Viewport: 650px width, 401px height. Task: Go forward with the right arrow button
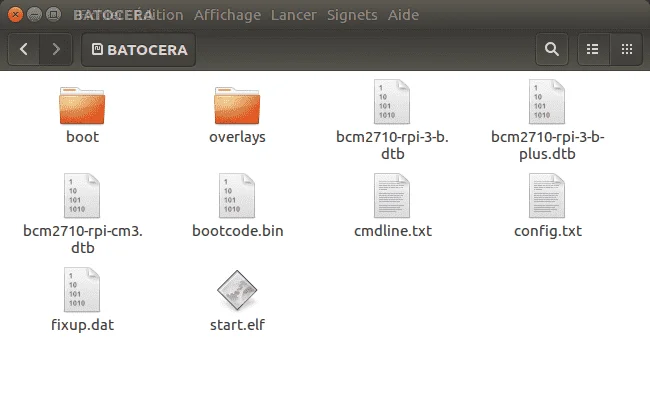click(x=56, y=49)
